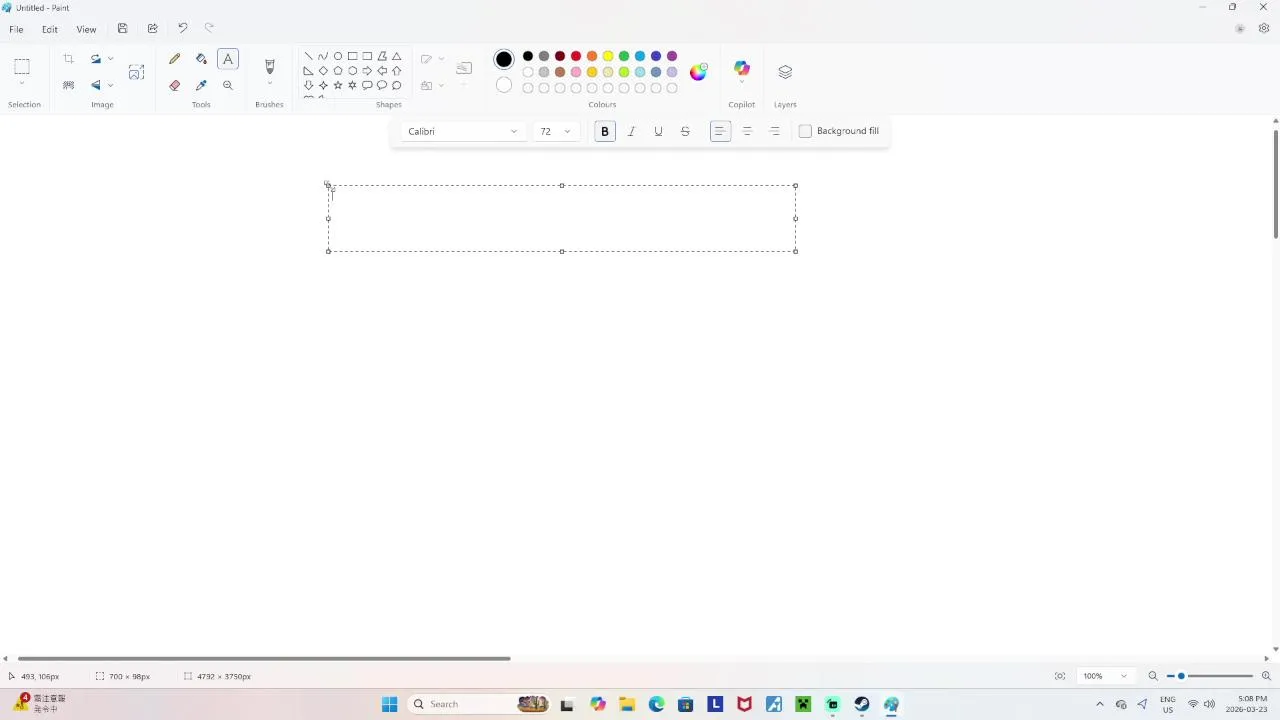Select the Colour picker eyedropper tool
This screenshot has width=1280, height=720.
[201, 85]
